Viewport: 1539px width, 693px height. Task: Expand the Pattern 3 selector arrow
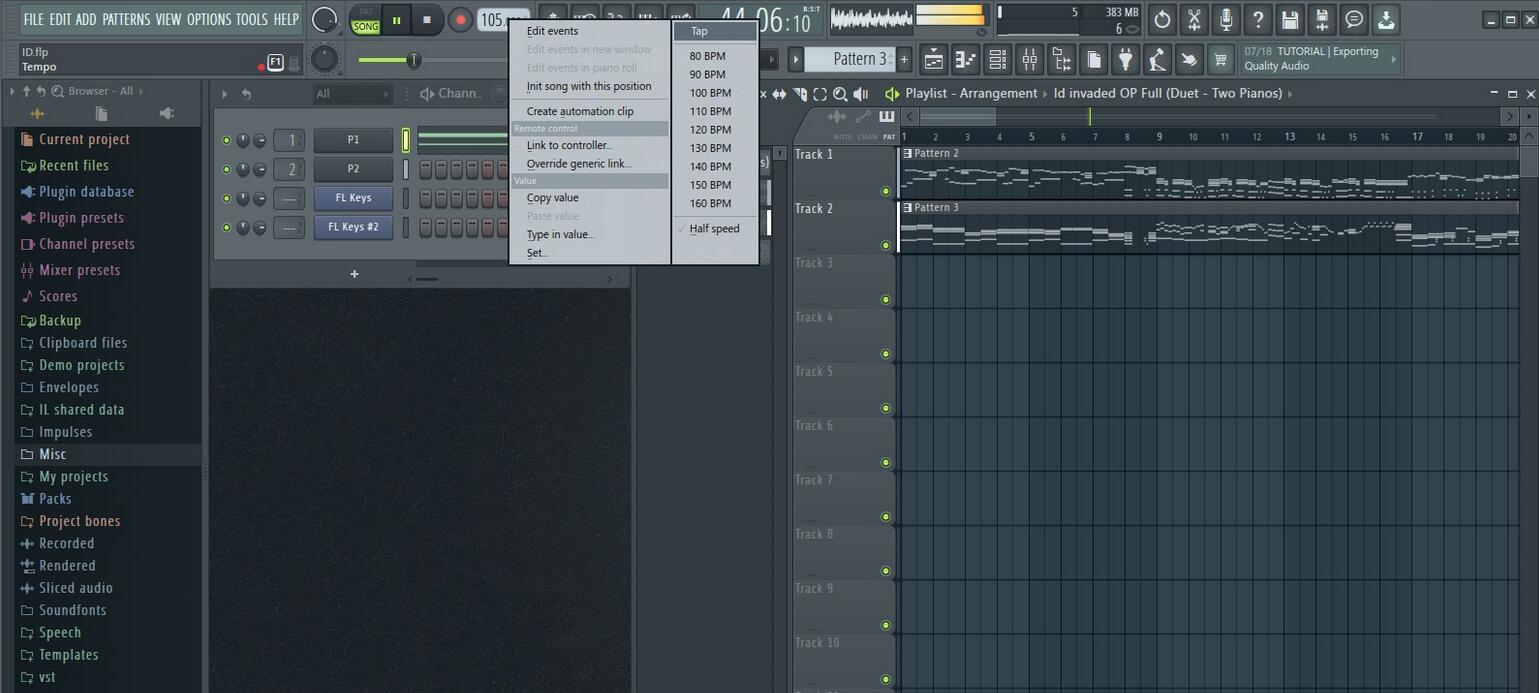click(796, 60)
